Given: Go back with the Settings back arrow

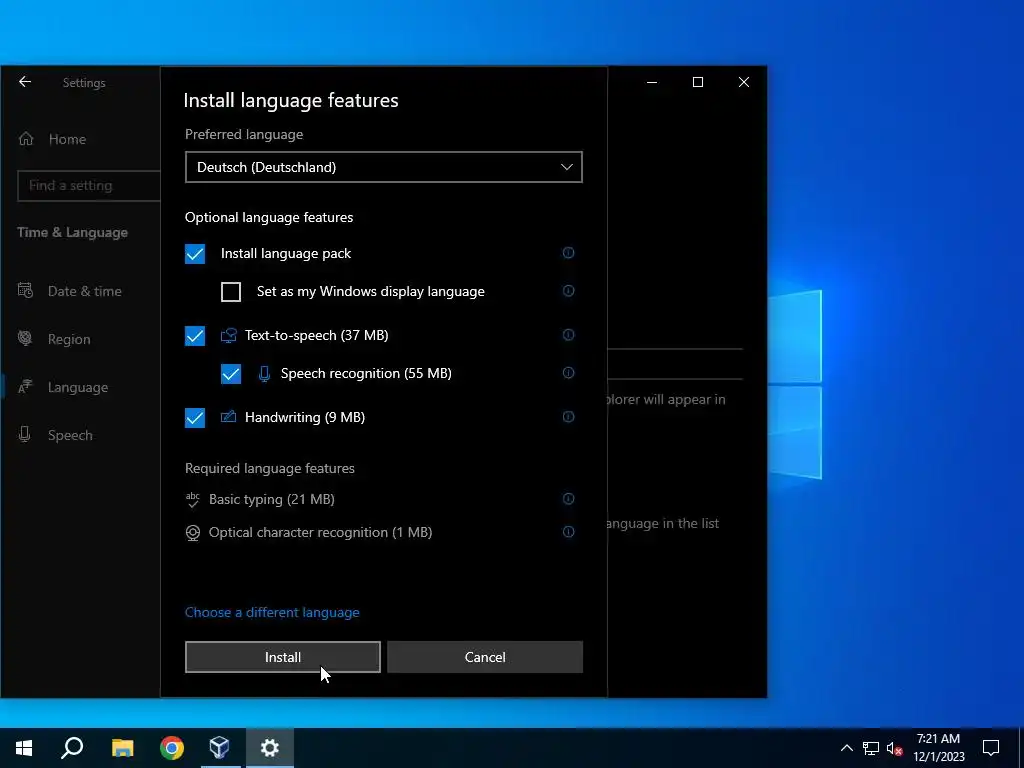Looking at the screenshot, I should 25,82.
